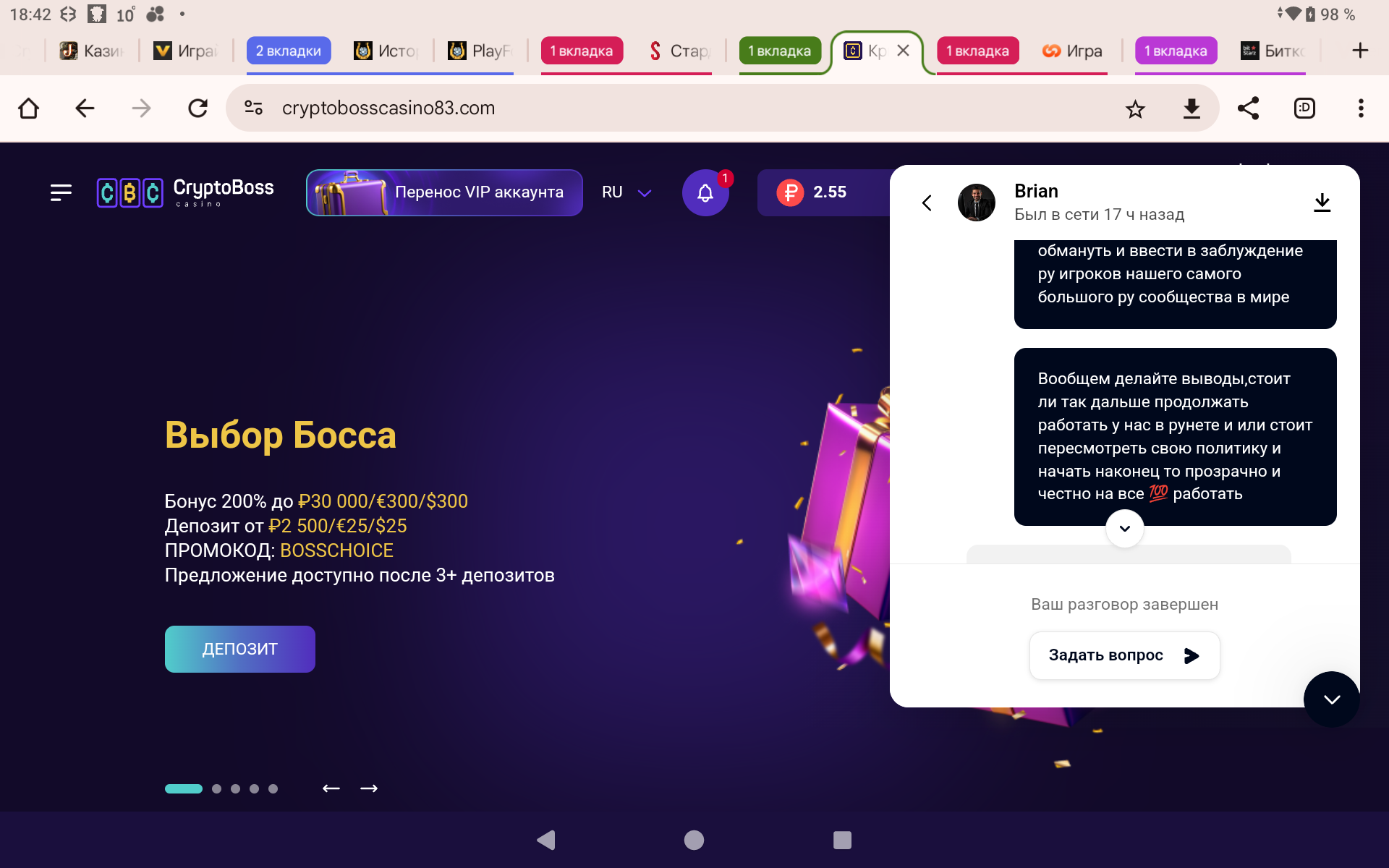Select second banner slide dot

pos(216,788)
